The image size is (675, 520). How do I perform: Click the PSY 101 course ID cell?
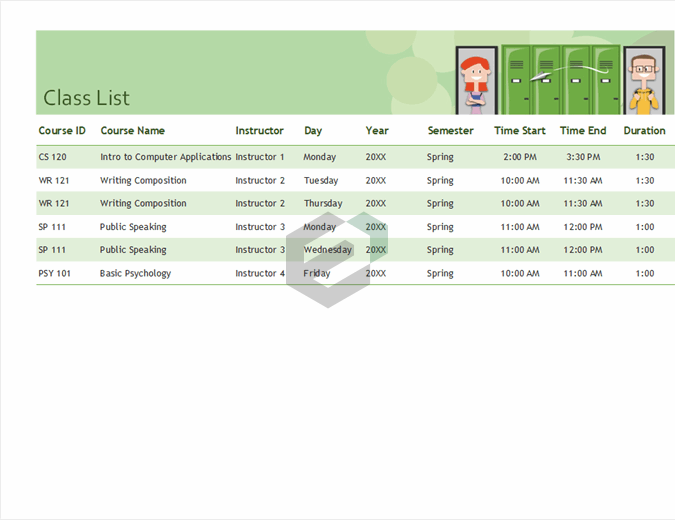point(55,274)
